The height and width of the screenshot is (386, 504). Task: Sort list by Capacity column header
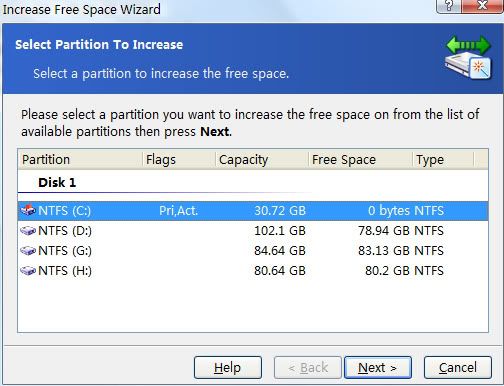[262, 159]
